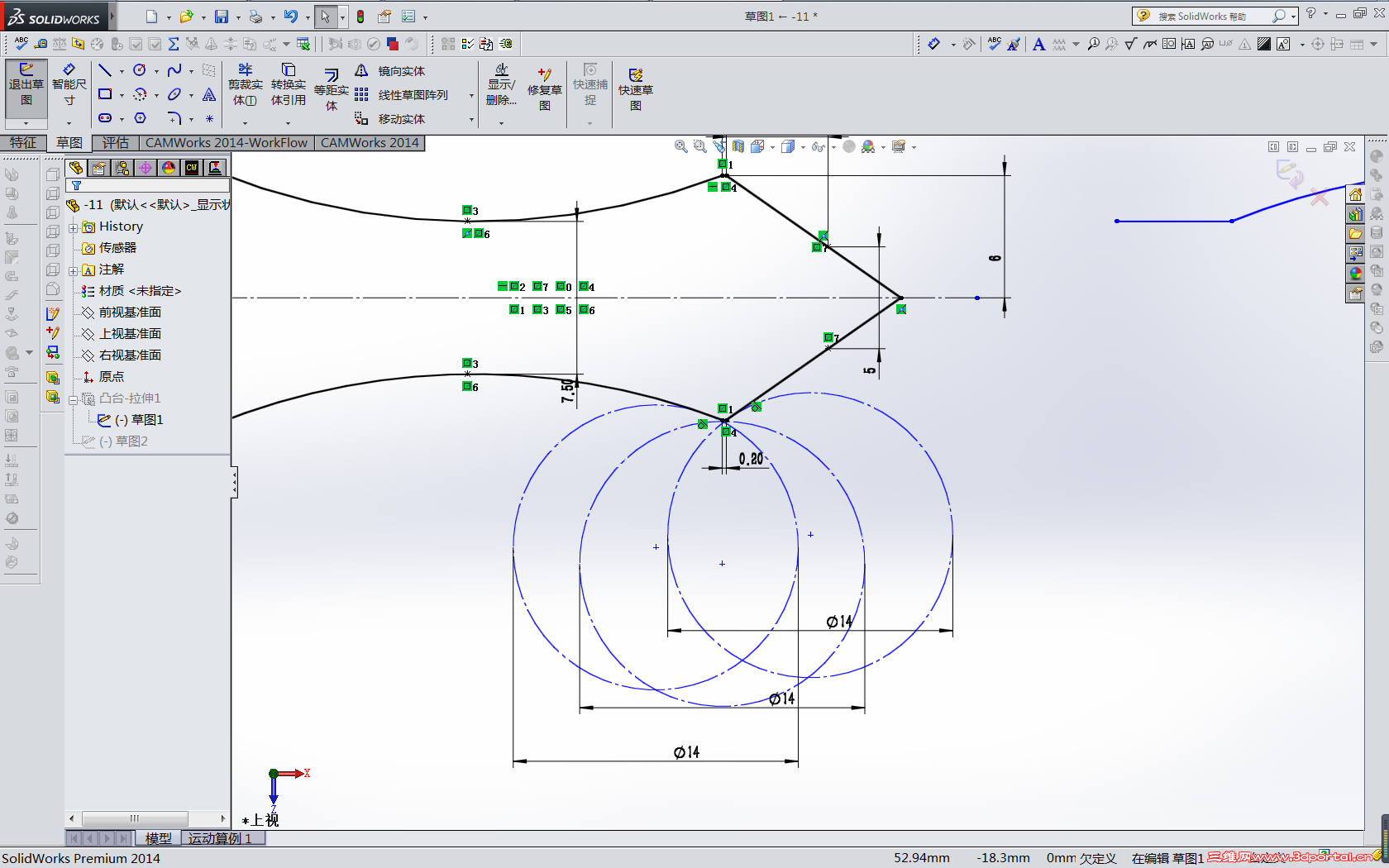The image size is (1389, 868).
Task: Zoom to fit in the view toolbar
Action: (x=680, y=146)
